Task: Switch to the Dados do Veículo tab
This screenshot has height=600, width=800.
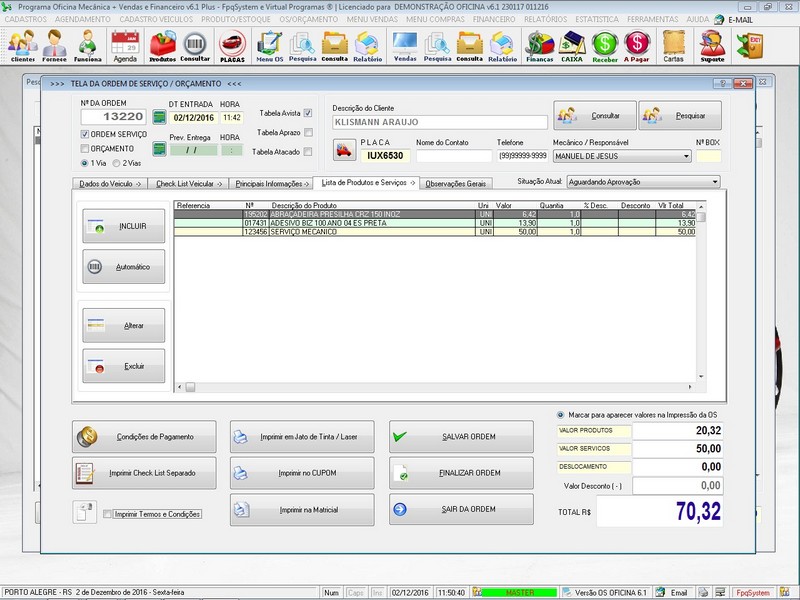Action: coord(110,184)
